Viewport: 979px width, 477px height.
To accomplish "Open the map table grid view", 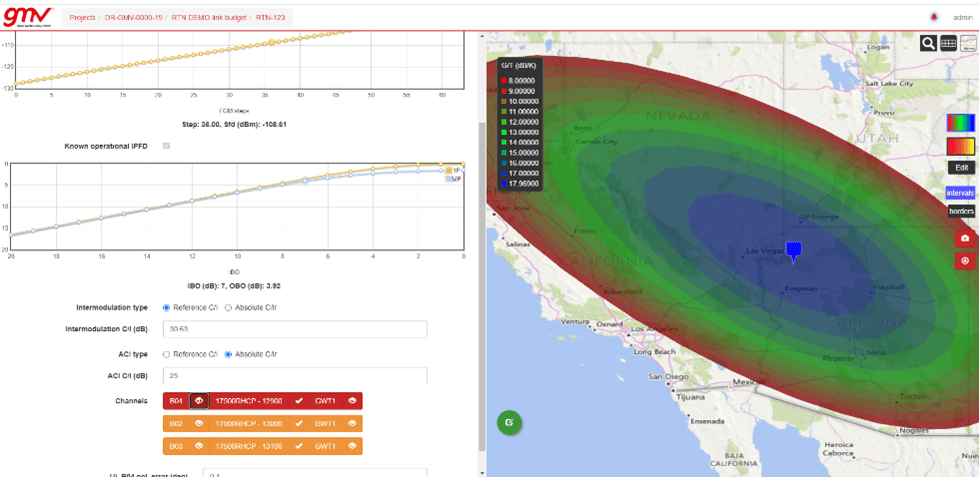I will coord(948,43).
